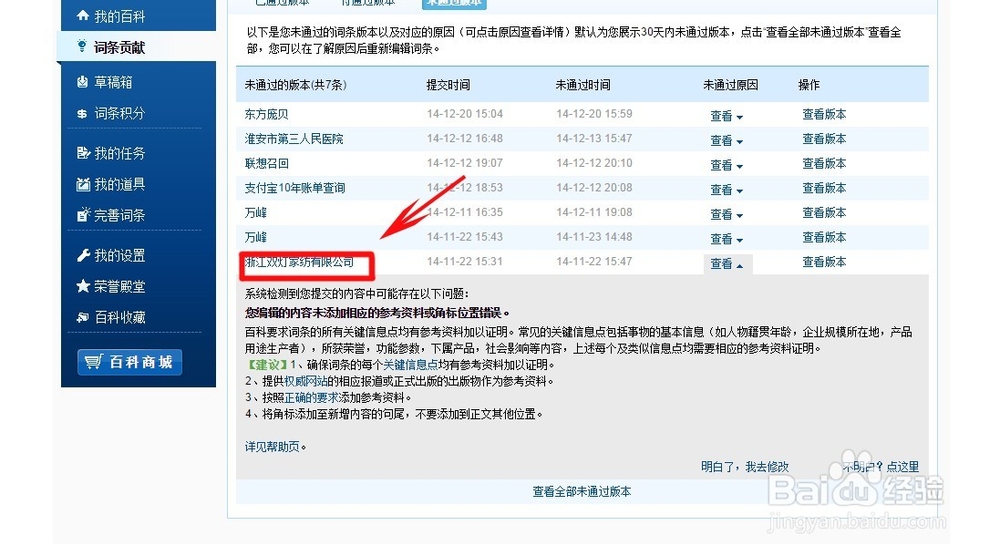Click the 草稿箱 drafts icon
The height and width of the screenshot is (556, 1000).
click(x=82, y=82)
